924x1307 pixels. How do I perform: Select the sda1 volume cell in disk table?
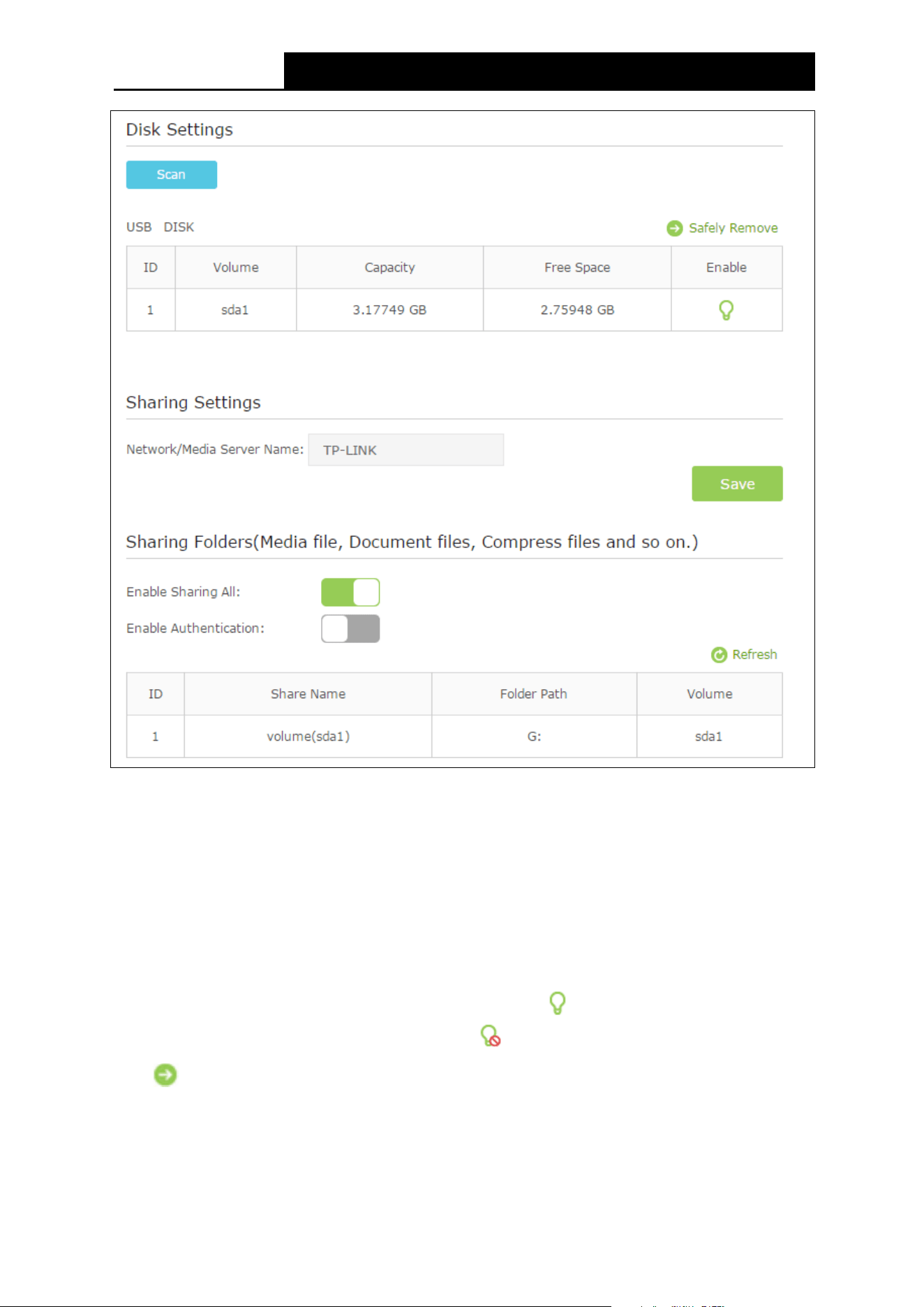(235, 310)
